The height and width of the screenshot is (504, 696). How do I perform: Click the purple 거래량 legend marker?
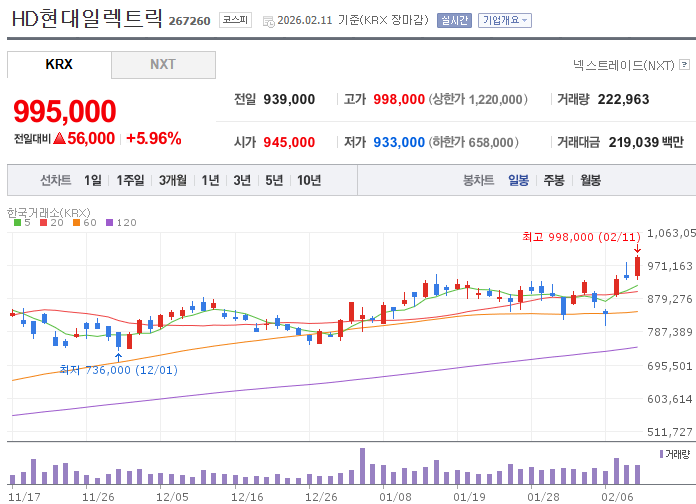661,454
